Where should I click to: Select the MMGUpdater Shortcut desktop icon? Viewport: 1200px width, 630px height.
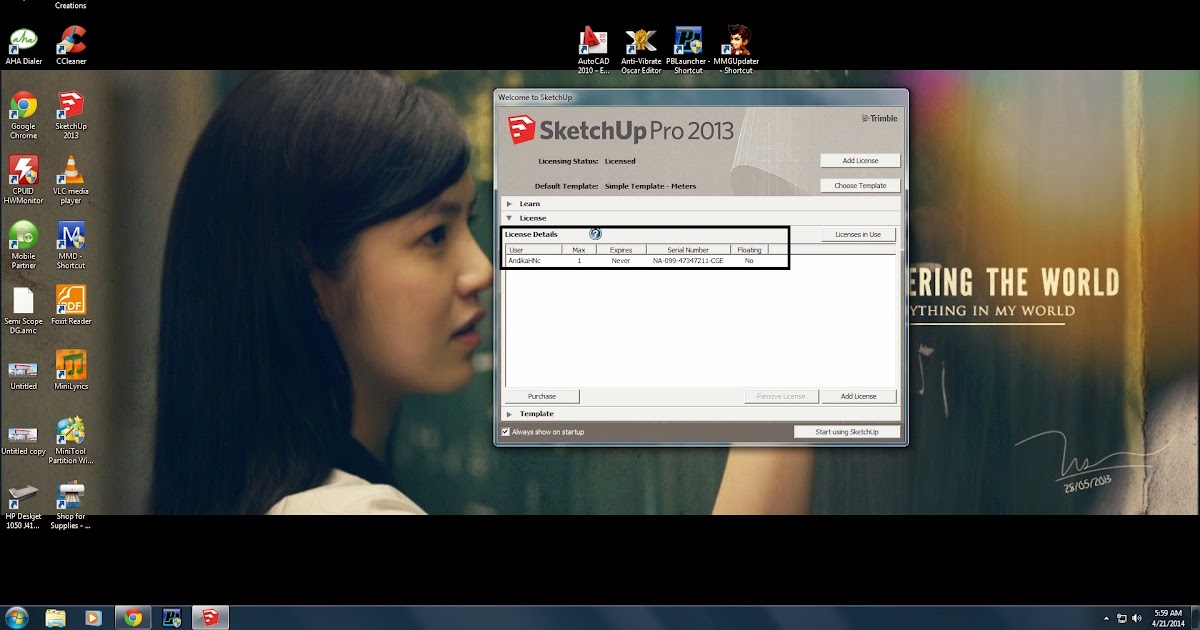point(737,50)
